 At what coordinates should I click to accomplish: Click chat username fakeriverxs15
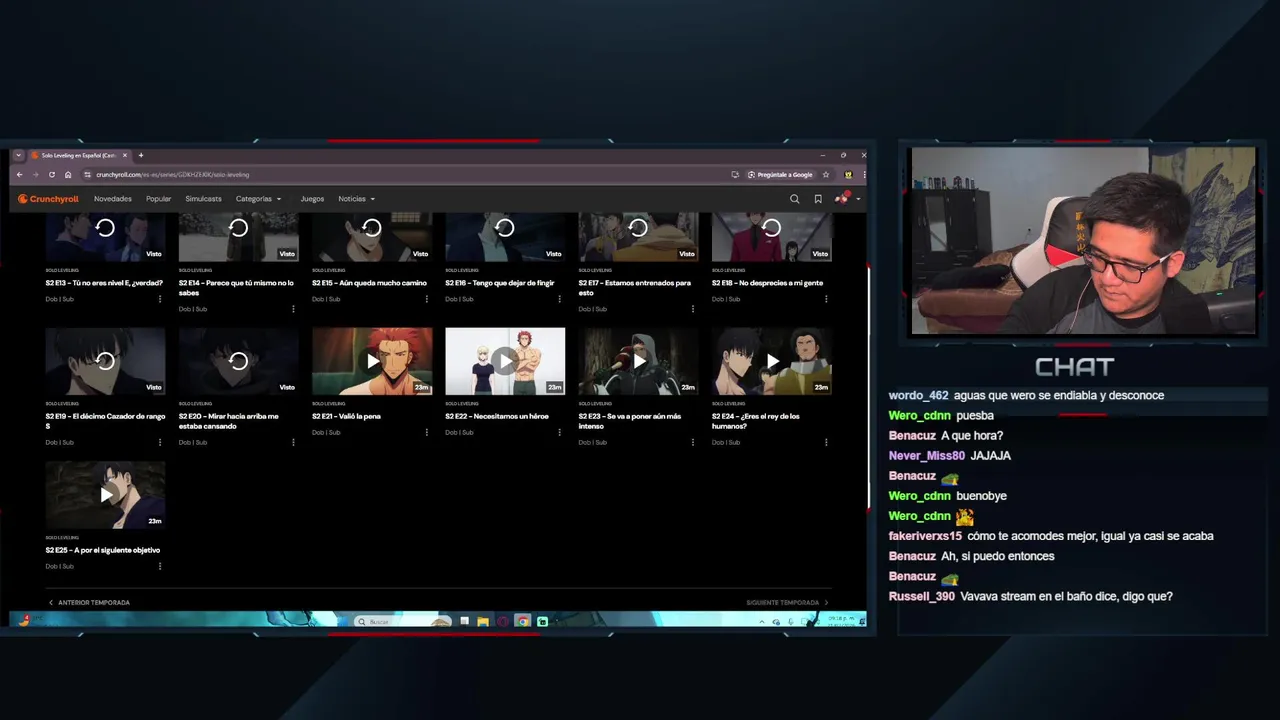tap(925, 536)
